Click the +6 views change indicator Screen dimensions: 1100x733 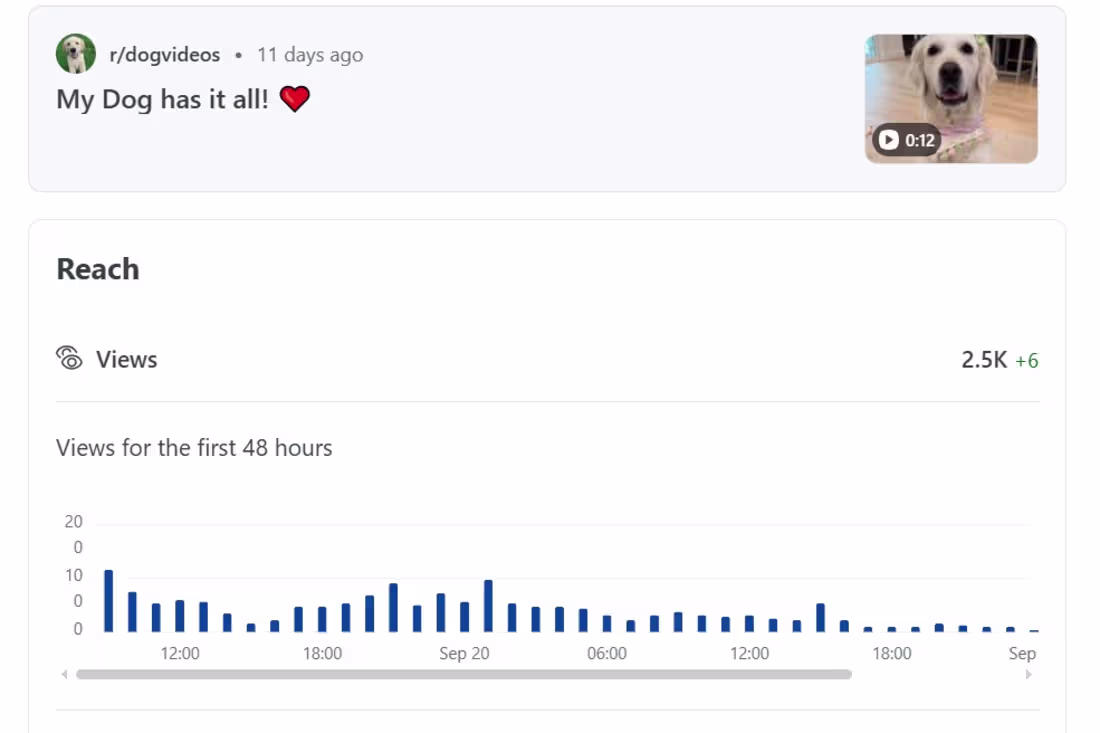pos(1027,361)
